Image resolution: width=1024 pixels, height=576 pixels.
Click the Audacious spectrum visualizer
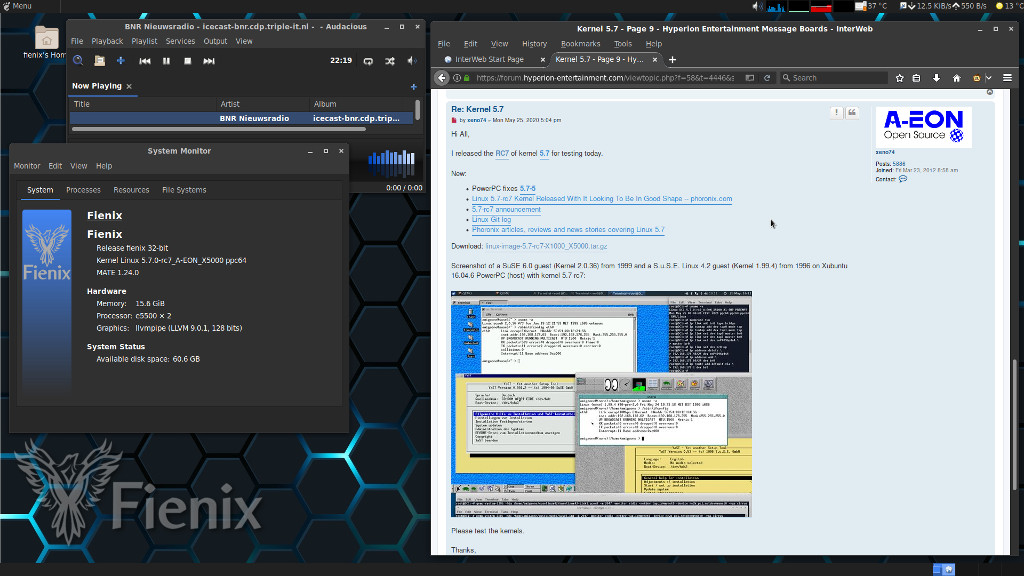391,163
